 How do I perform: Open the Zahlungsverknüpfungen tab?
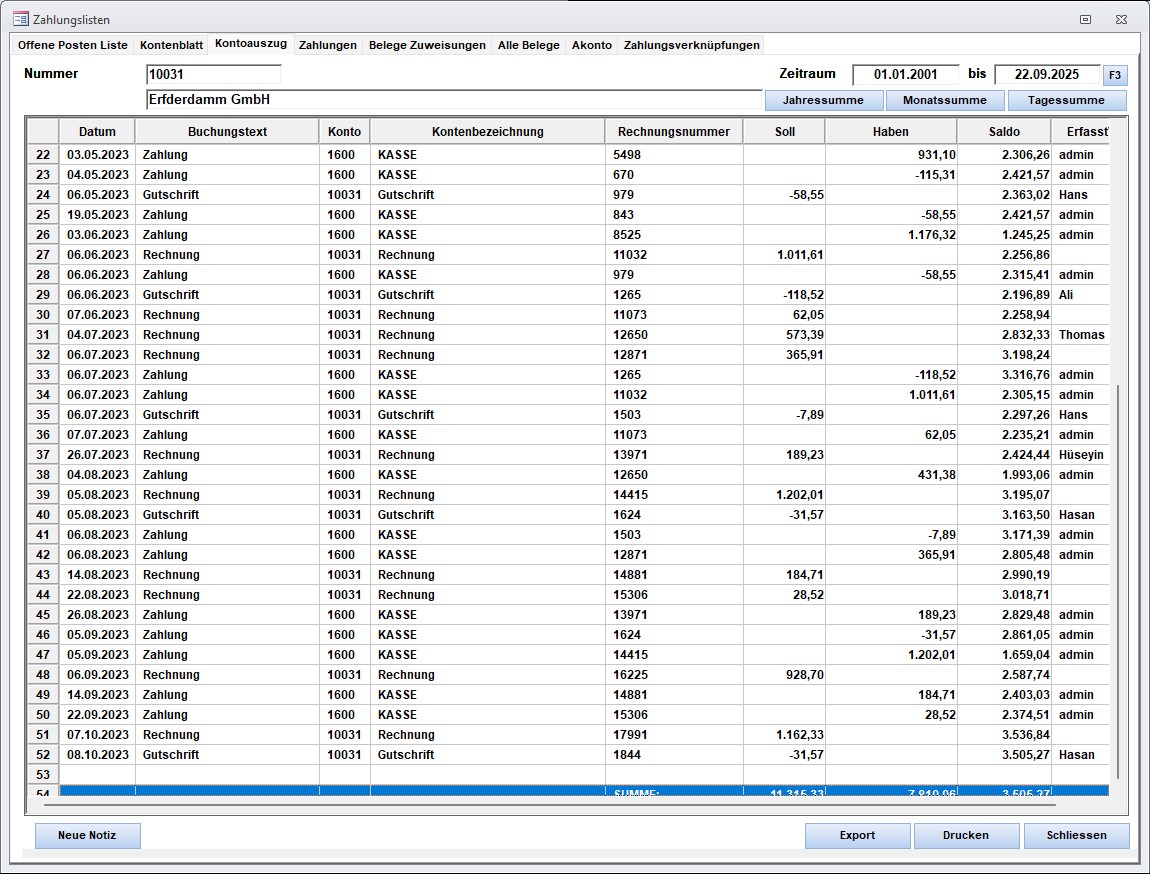click(x=691, y=45)
